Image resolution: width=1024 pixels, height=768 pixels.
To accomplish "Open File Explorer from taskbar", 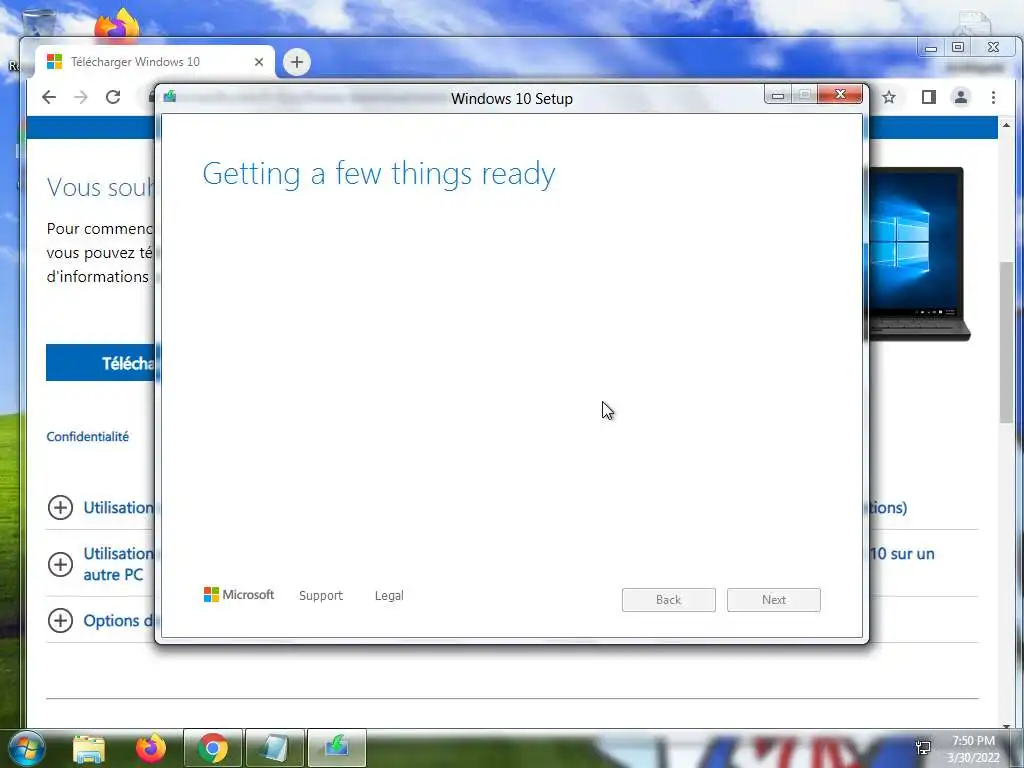I will point(89,749).
